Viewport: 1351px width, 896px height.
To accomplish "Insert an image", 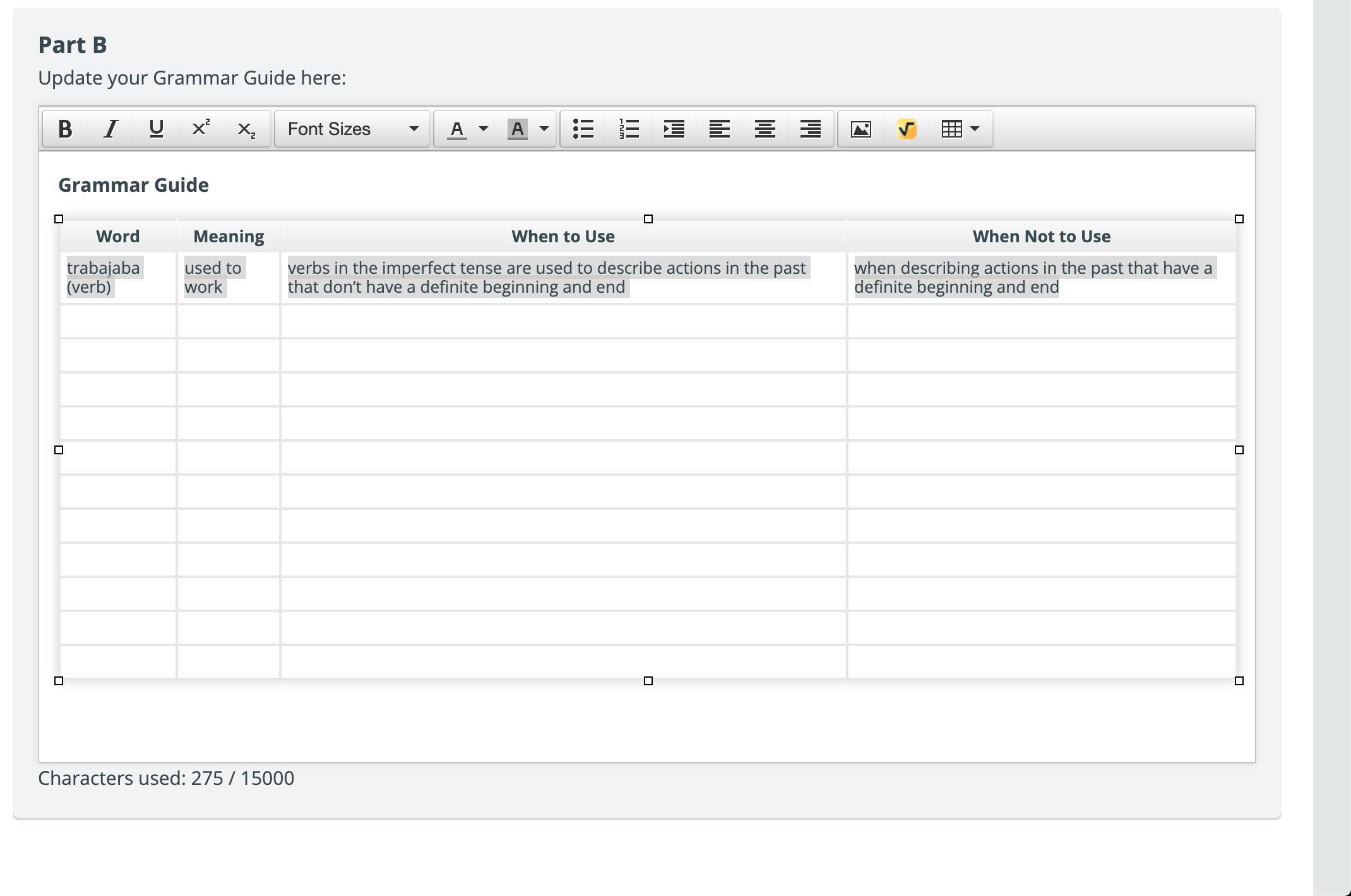I will (861, 129).
